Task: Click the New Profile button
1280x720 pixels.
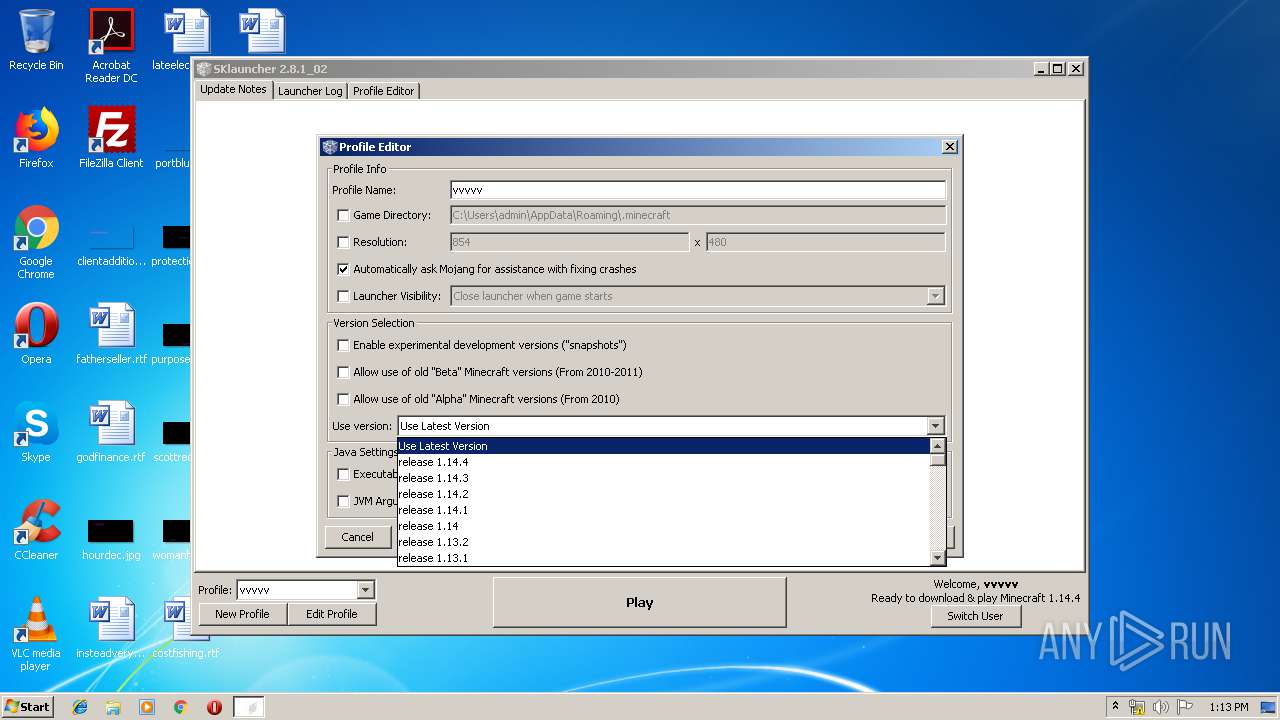Action: point(242,614)
